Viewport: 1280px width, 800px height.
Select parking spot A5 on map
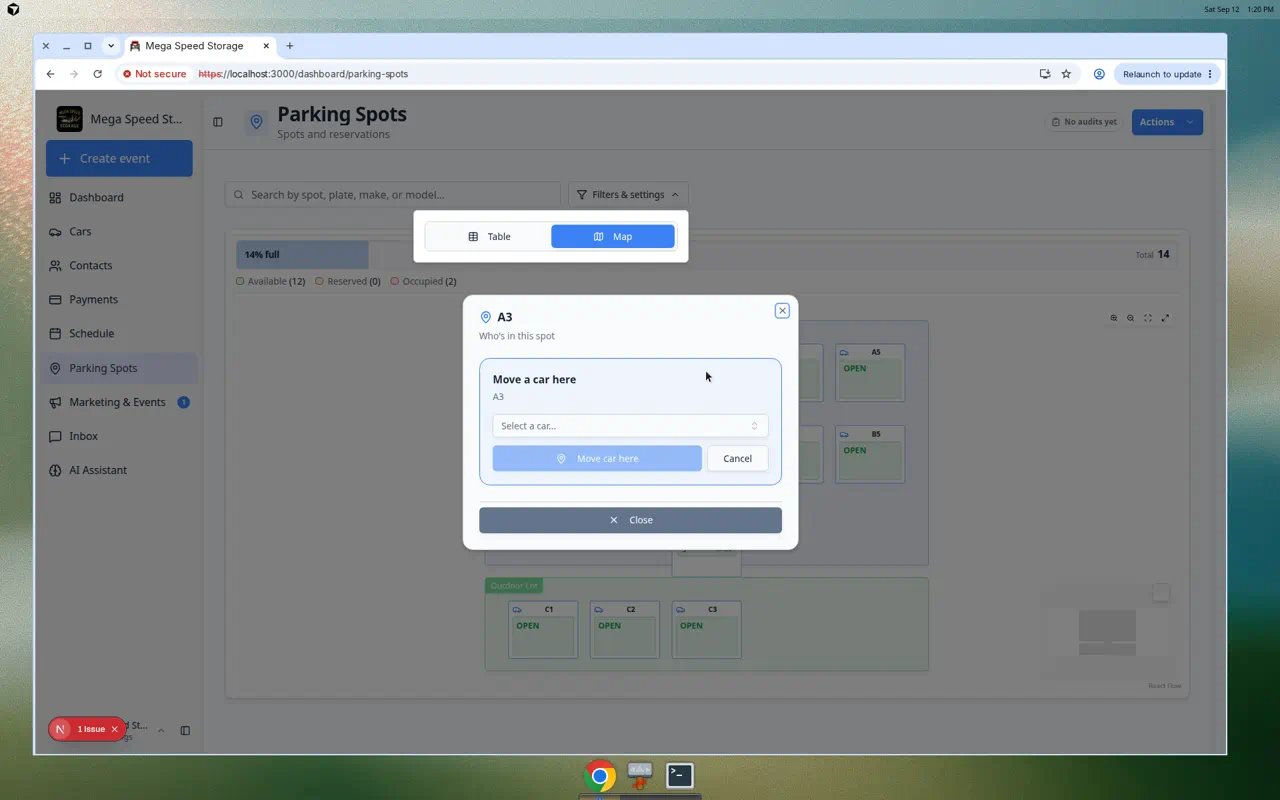870,373
